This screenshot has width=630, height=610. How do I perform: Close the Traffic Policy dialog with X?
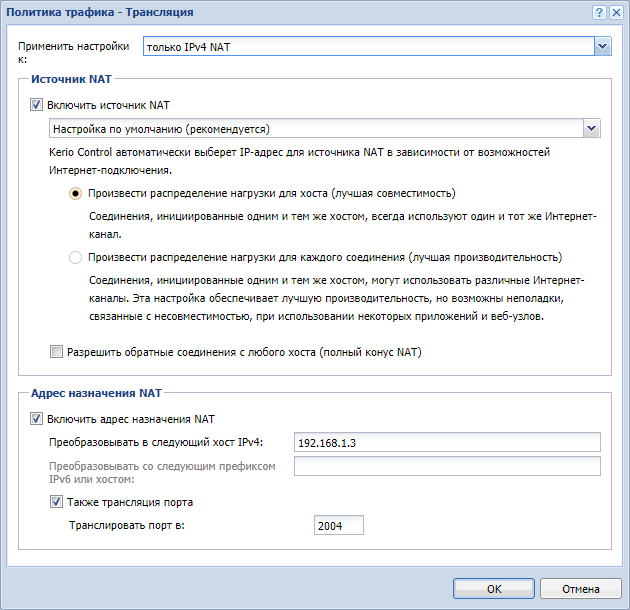[x=616, y=12]
